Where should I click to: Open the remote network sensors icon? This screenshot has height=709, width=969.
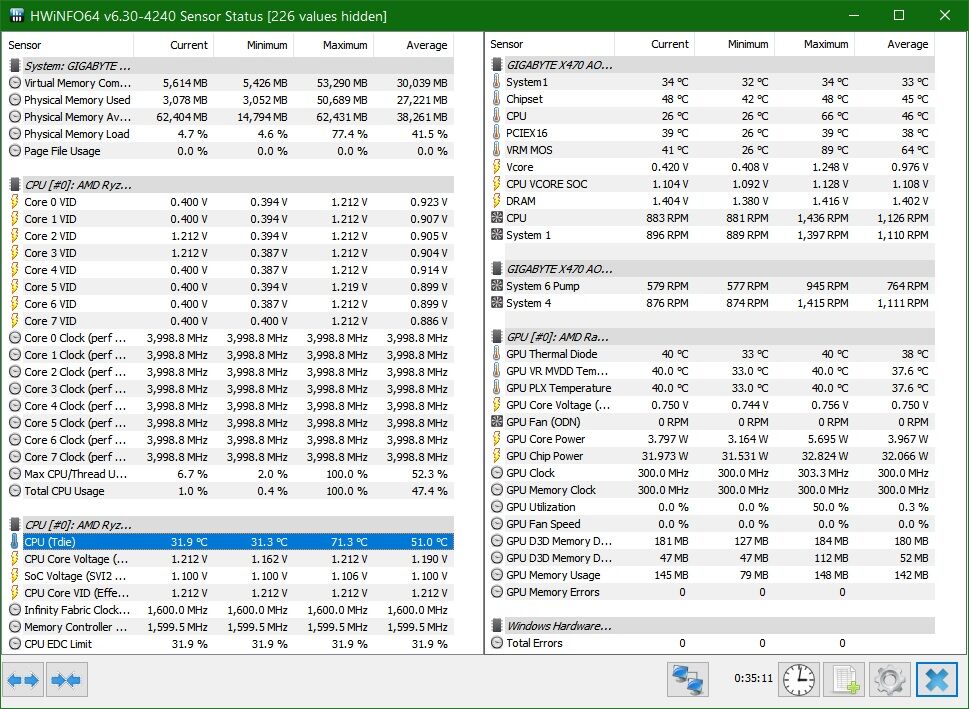pyautogui.click(x=688, y=679)
